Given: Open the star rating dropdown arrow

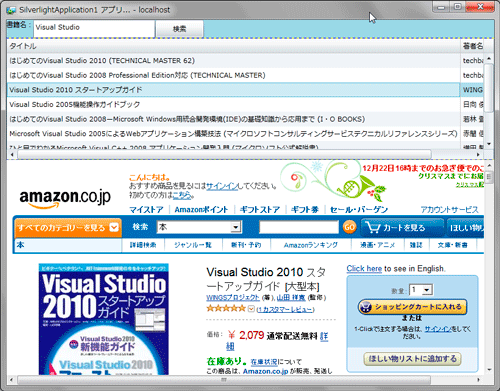Looking at the screenshot, I should (x=251, y=309).
